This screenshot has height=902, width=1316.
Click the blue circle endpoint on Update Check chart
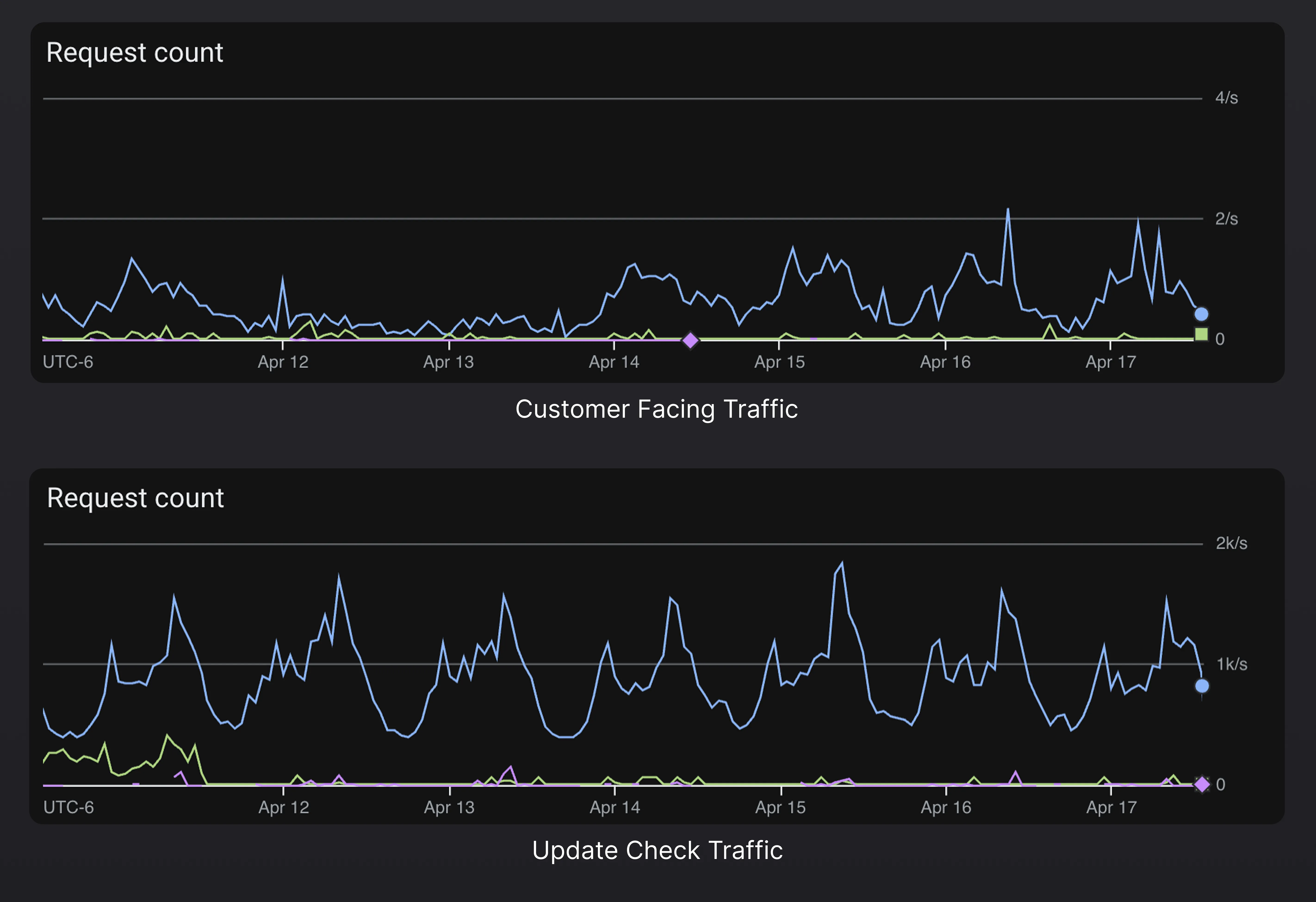1202,686
